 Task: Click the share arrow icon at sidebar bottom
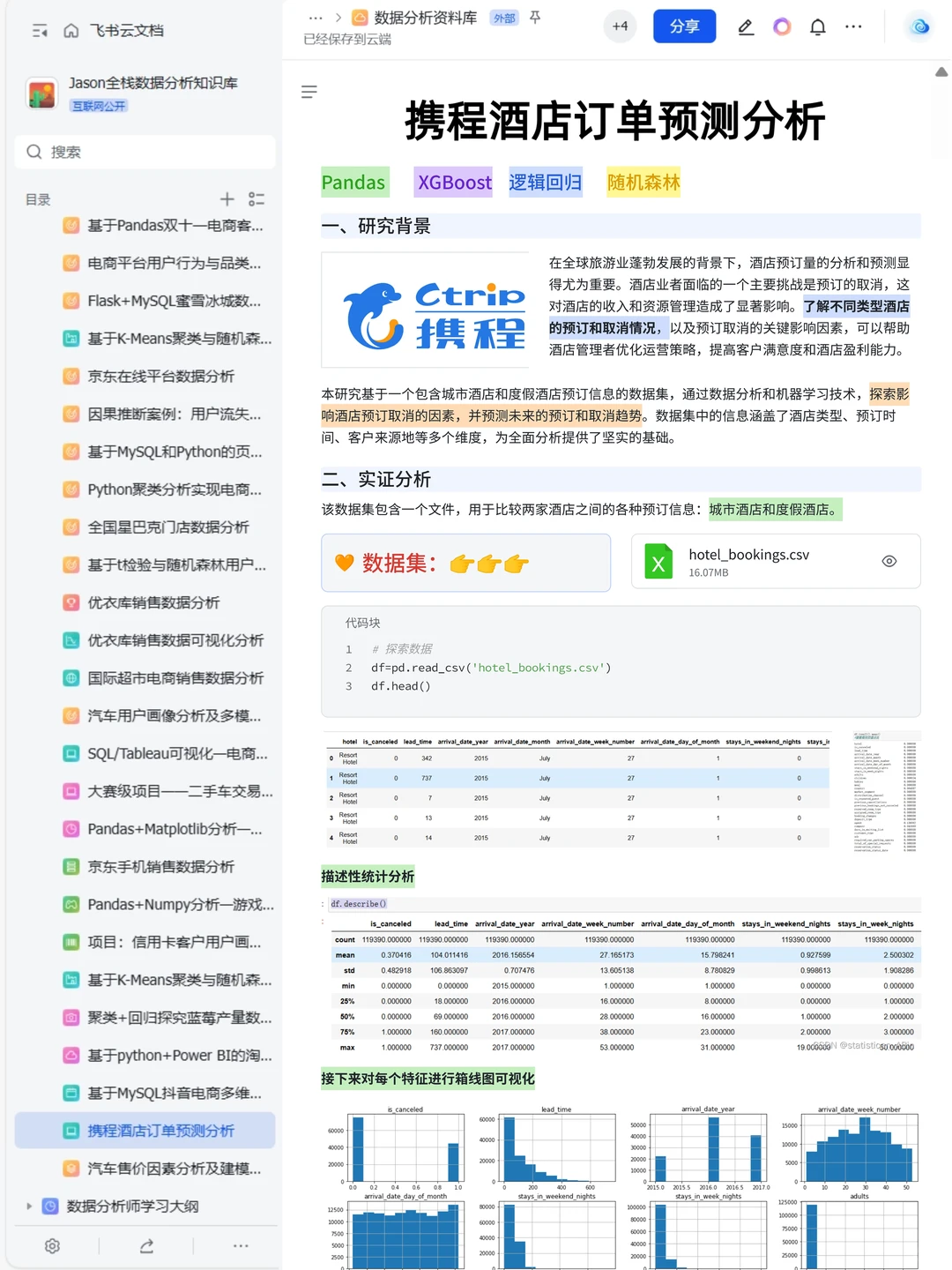tap(146, 1246)
